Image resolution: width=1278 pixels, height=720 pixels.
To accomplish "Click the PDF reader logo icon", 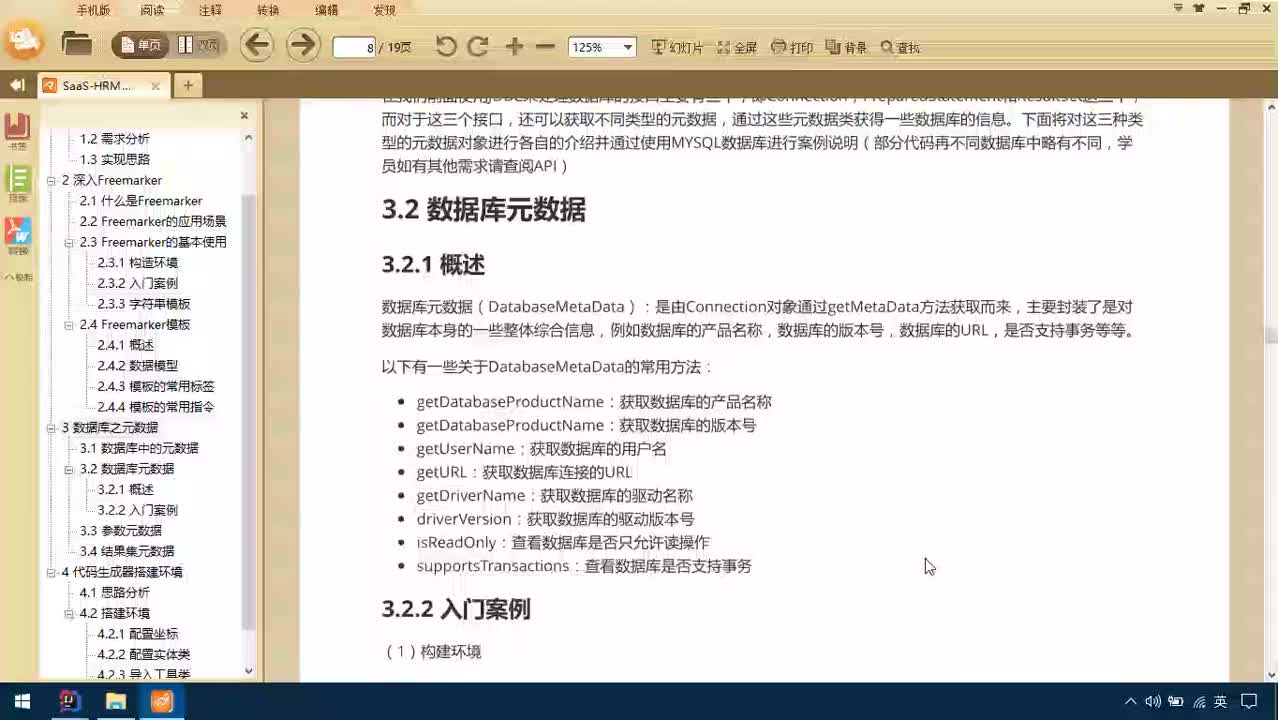I will pos(24,41).
